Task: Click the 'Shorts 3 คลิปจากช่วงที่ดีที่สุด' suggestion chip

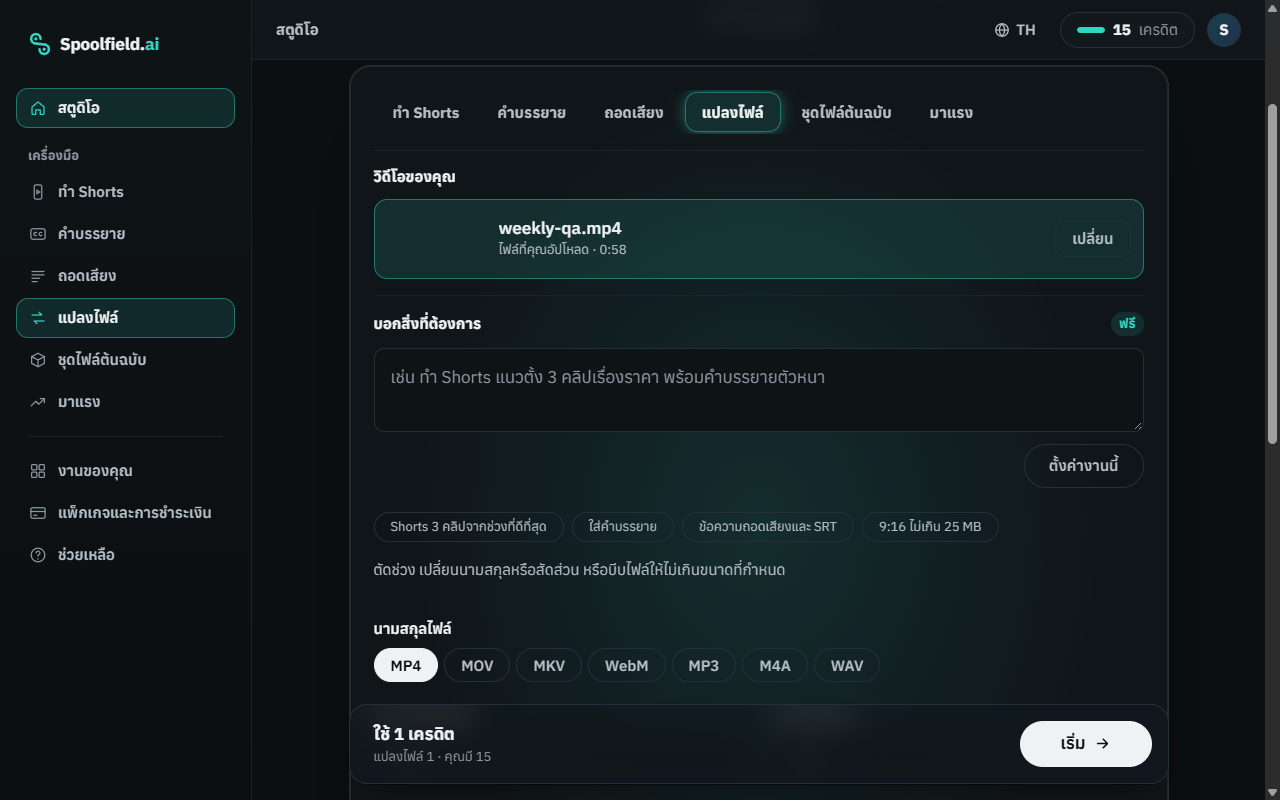Action: click(469, 527)
